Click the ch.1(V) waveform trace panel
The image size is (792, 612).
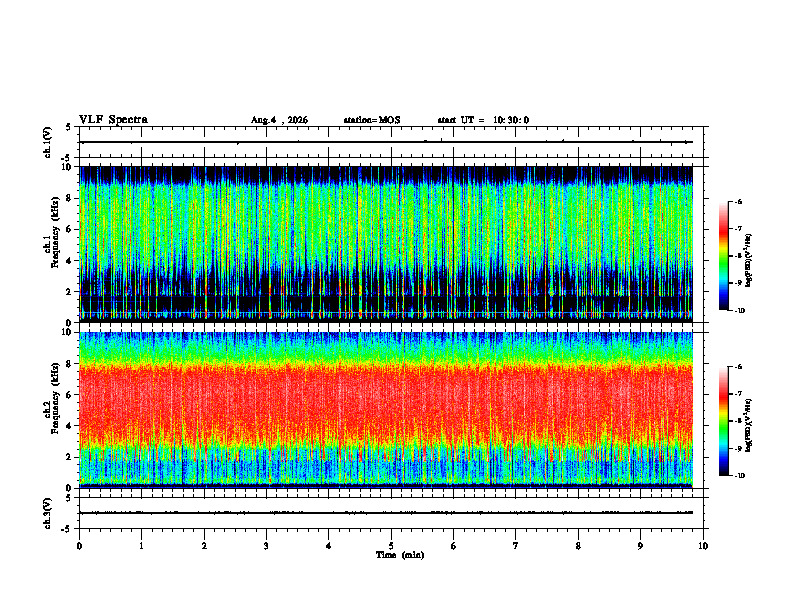pyautogui.click(x=391, y=142)
